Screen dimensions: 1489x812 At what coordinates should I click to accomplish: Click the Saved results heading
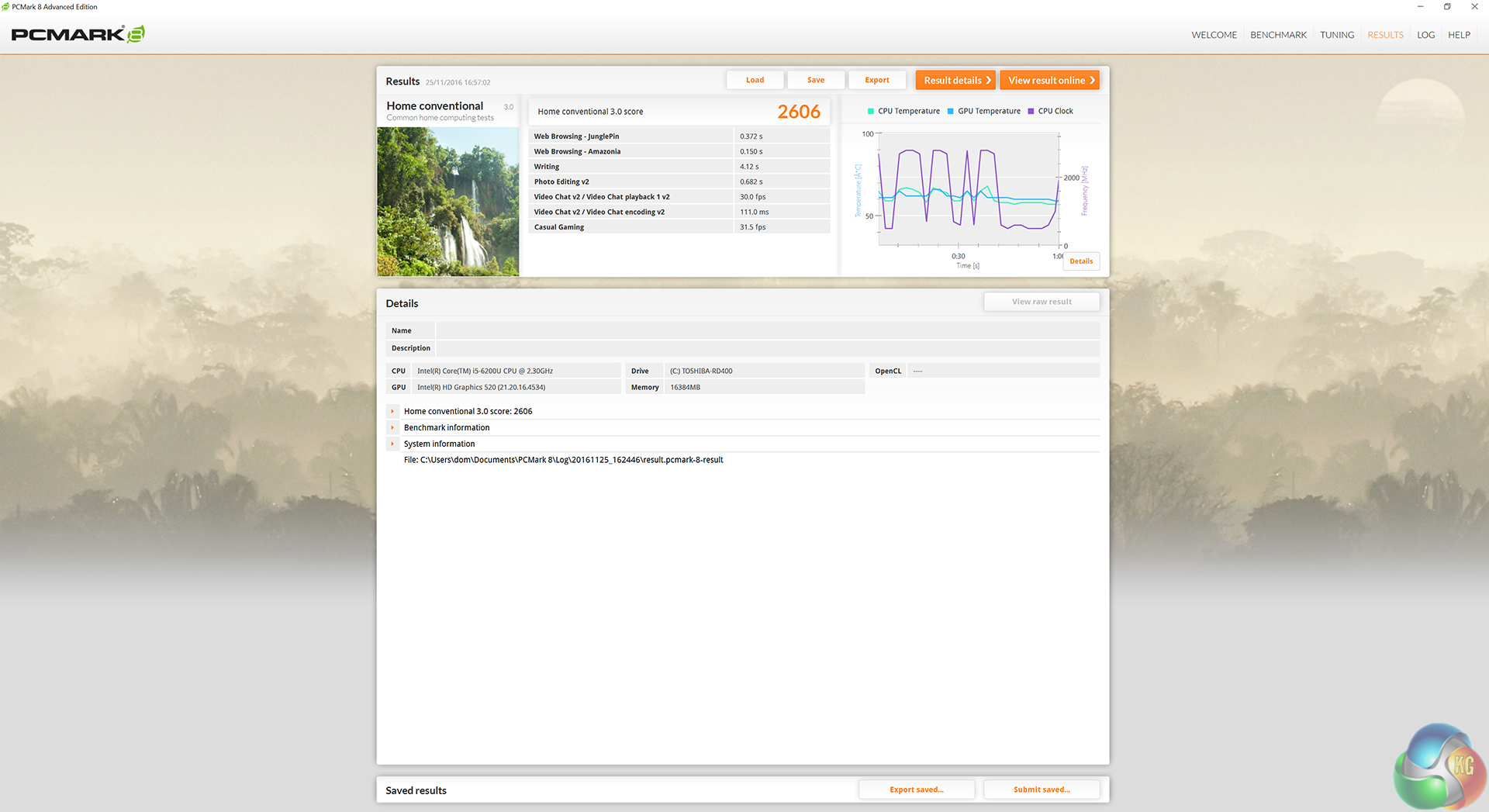pyautogui.click(x=416, y=790)
